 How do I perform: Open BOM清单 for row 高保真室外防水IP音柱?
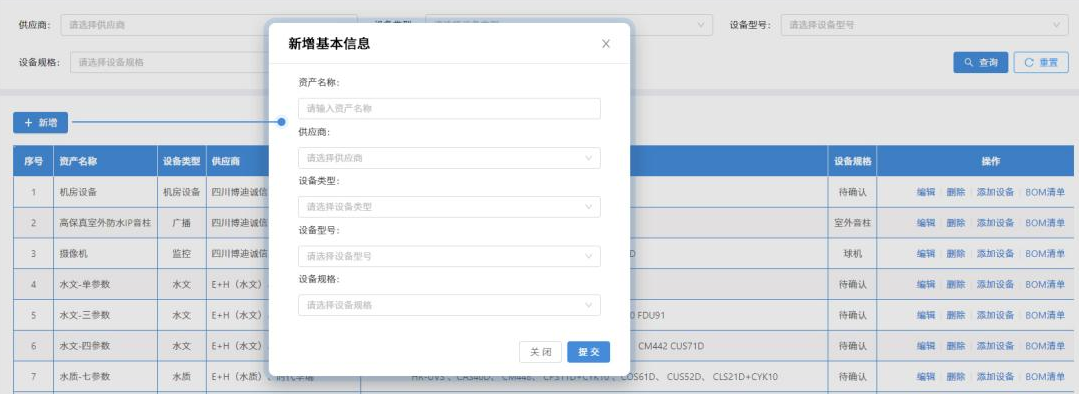[1045, 223]
